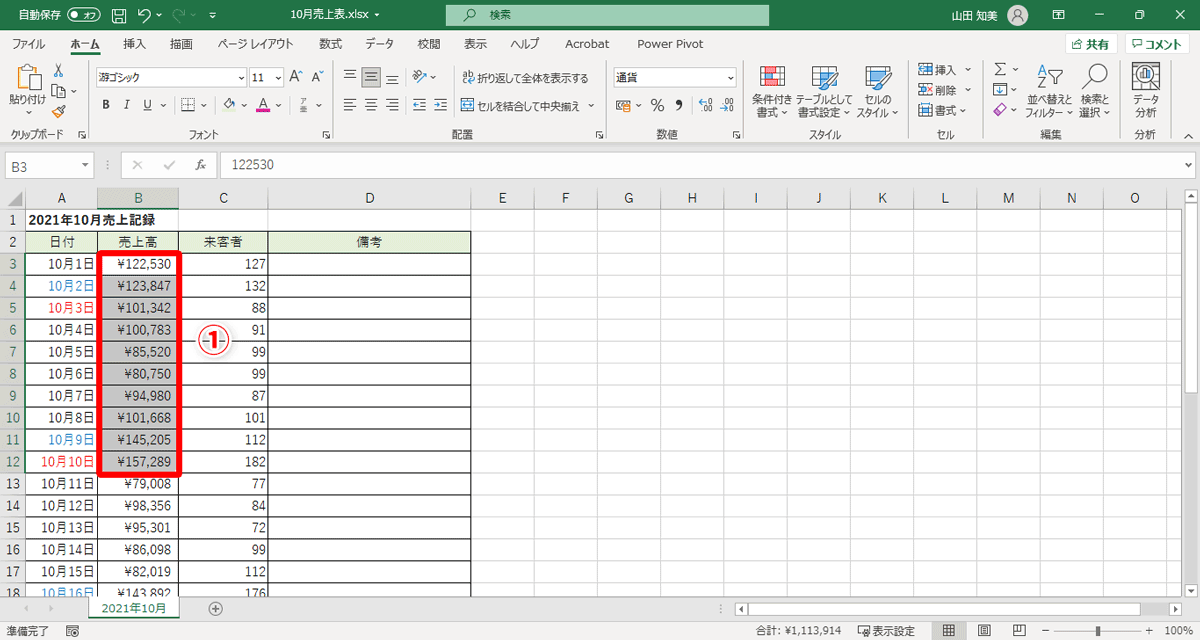1200x640 pixels.
Task: Switch to the 数式 tab
Action: (x=330, y=44)
